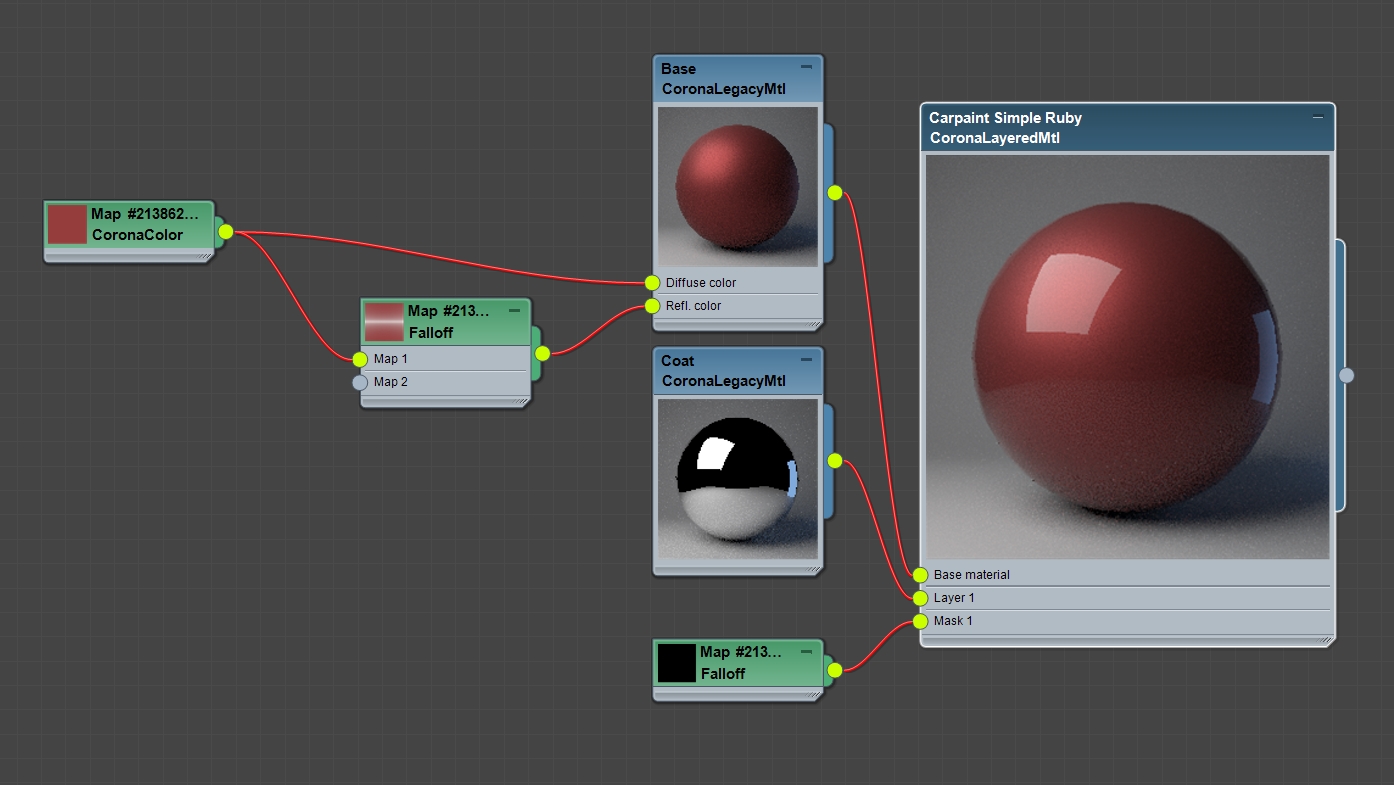
Task: Select the Base material sphere preview
Action: 738,186
